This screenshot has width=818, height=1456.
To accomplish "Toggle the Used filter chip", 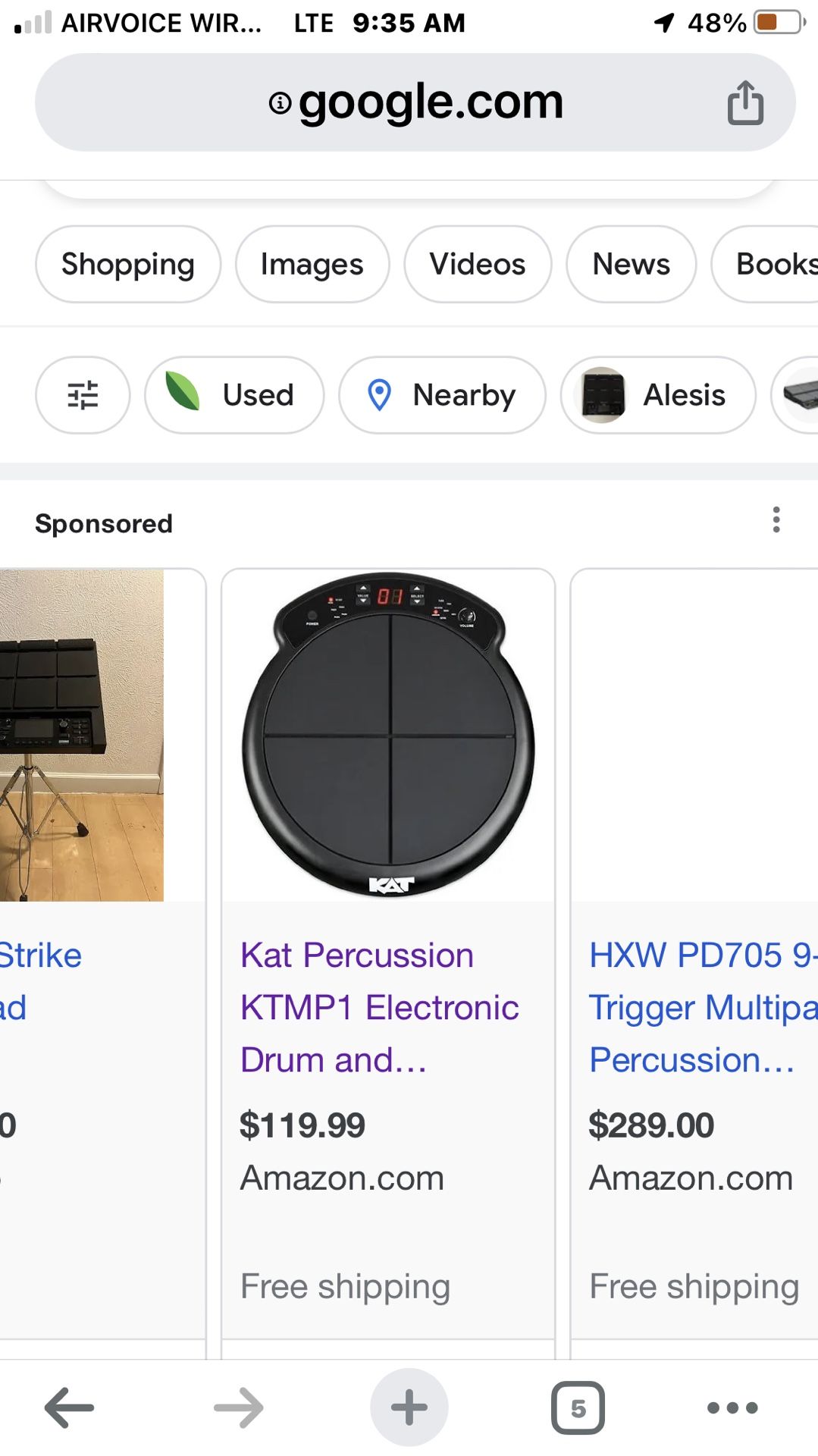I will point(234,395).
